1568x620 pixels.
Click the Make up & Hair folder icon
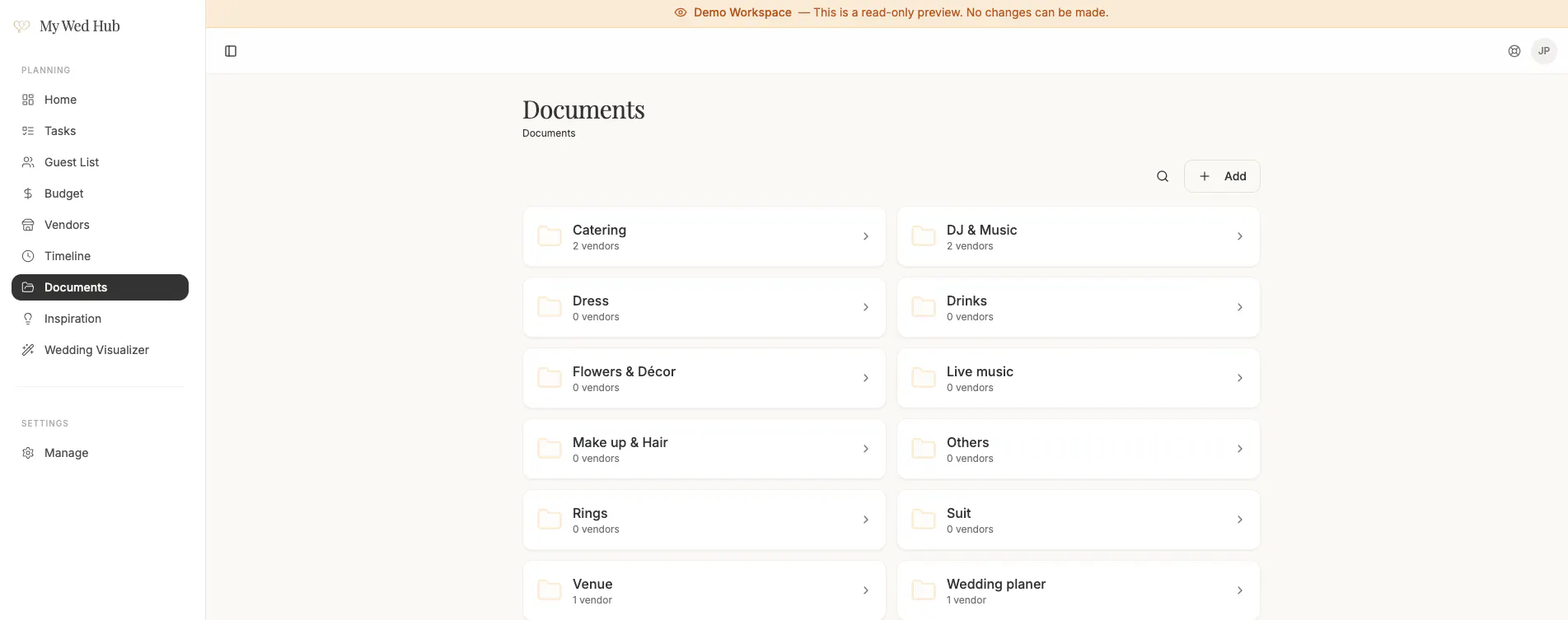coord(550,449)
